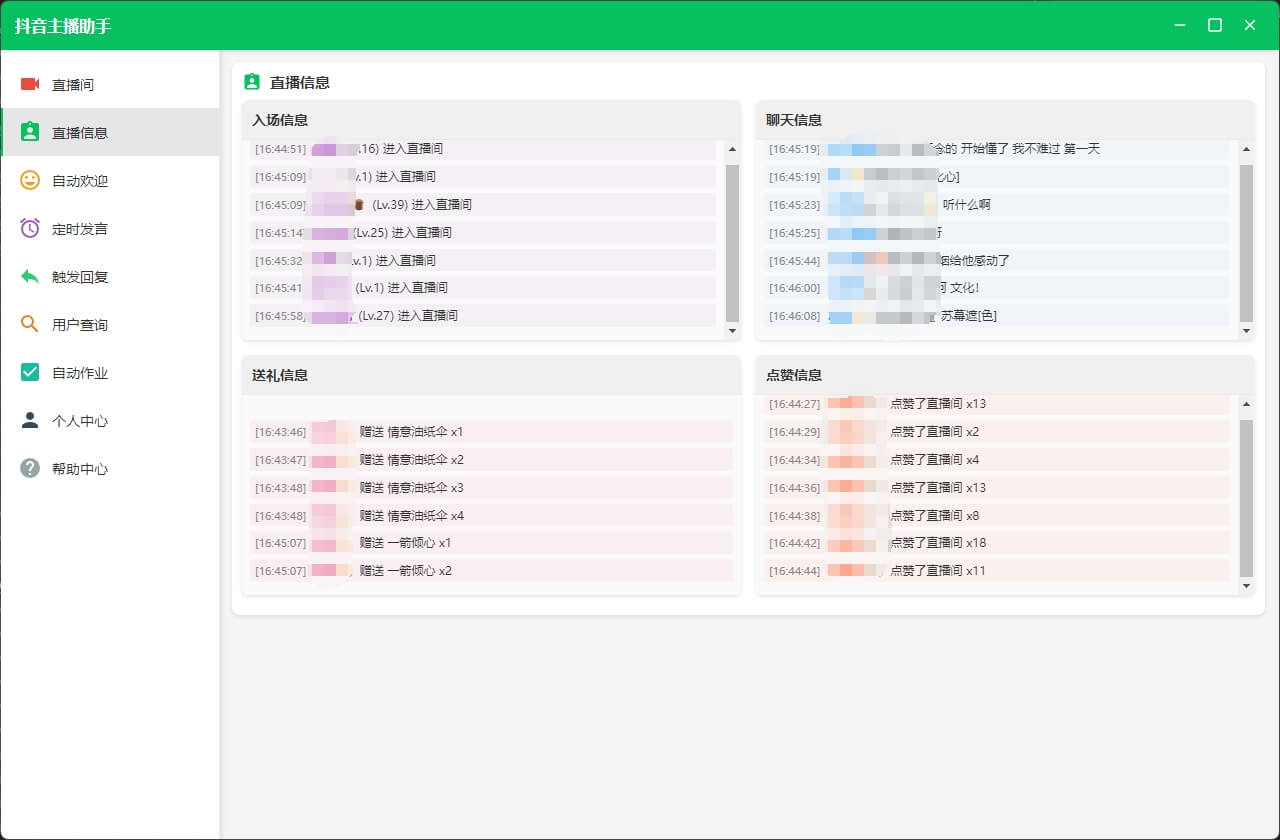
Task: Select like row 16:44:38 点赞了直播间 x8
Action: point(997,516)
